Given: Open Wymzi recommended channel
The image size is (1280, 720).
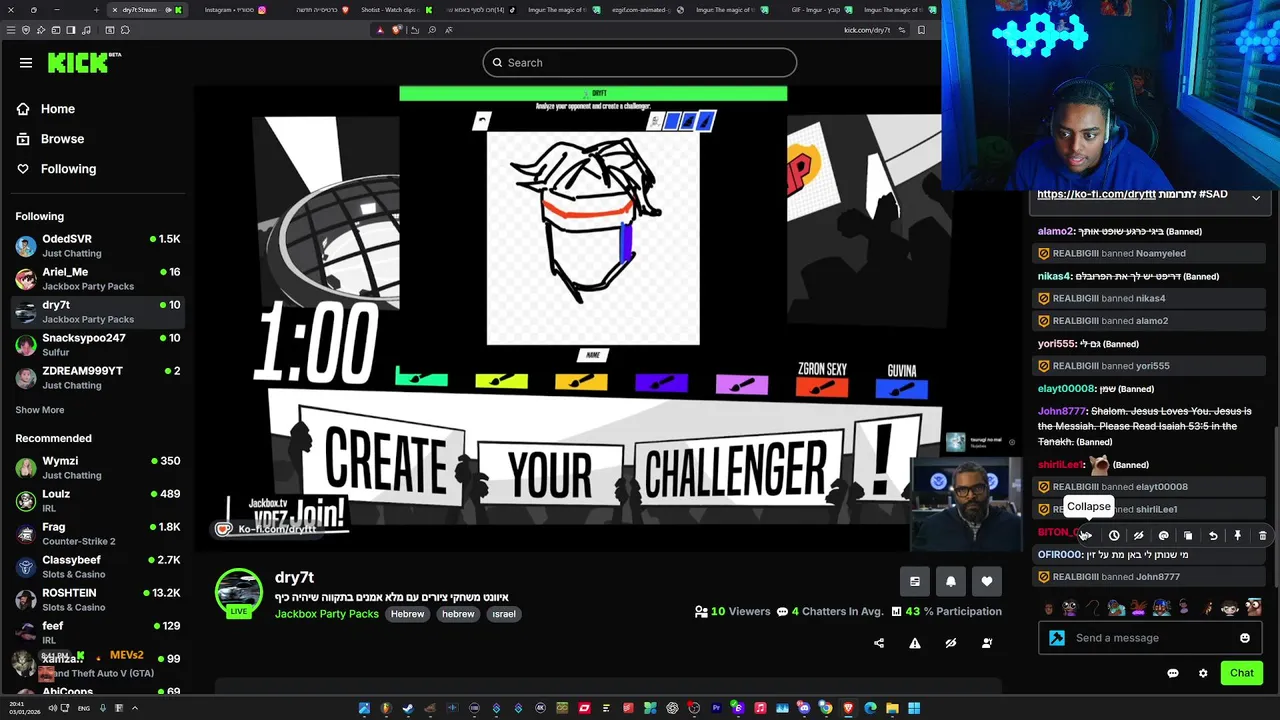Looking at the screenshot, I should pos(98,468).
